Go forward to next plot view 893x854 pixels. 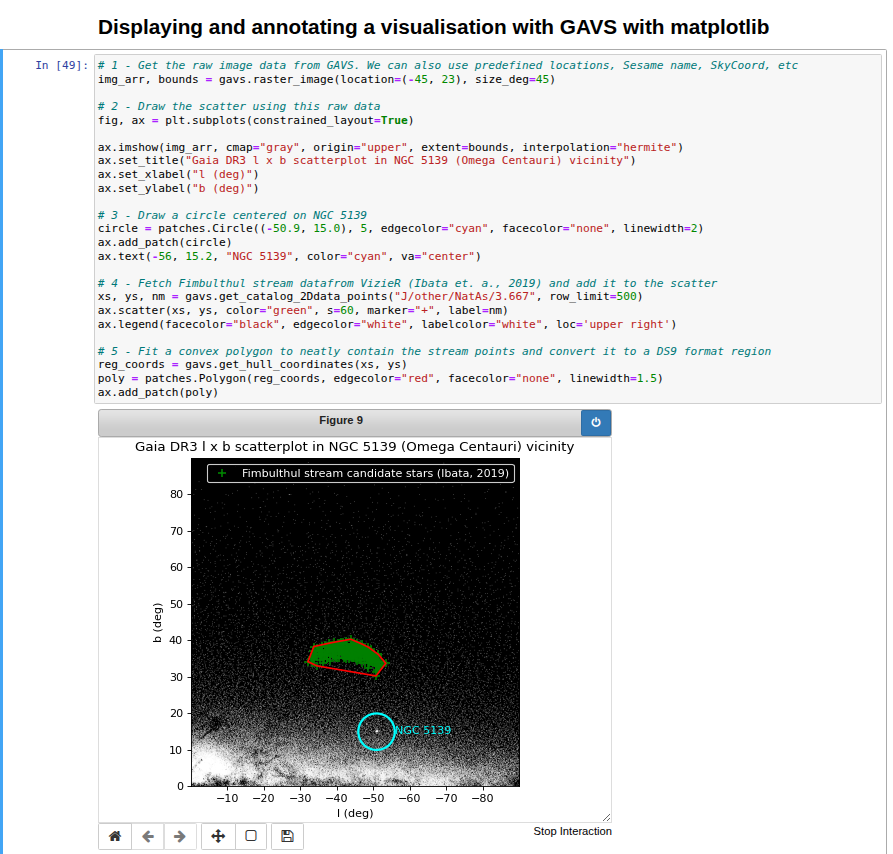179,836
